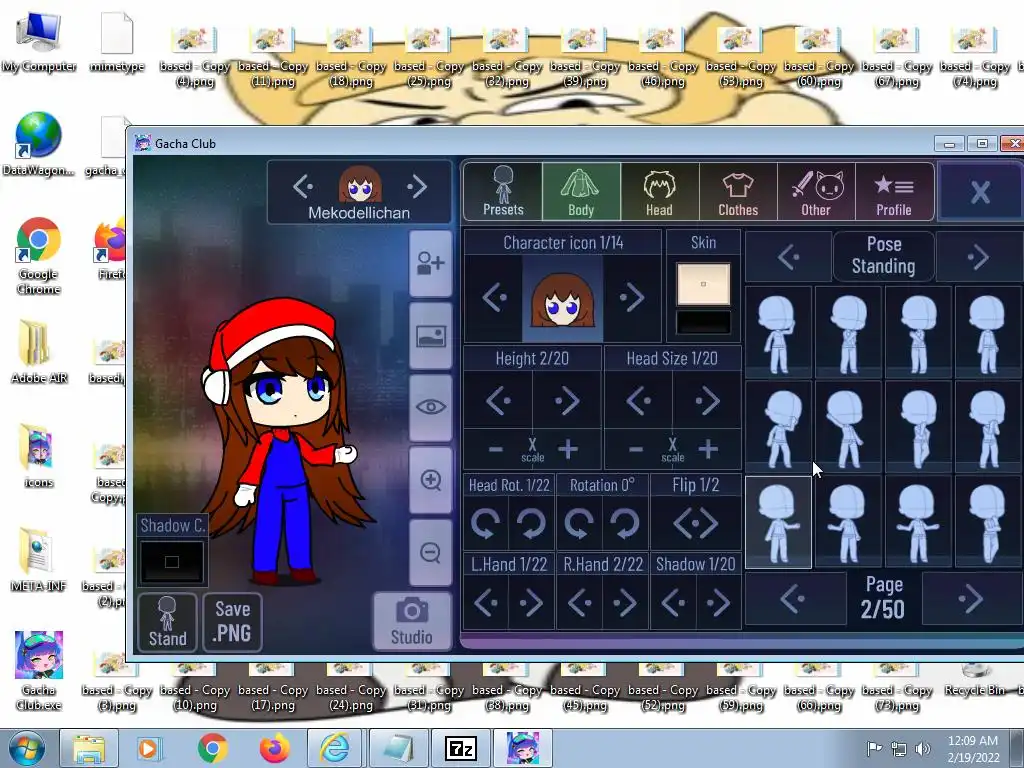Rotate character clockwise under Rotation

point(624,523)
